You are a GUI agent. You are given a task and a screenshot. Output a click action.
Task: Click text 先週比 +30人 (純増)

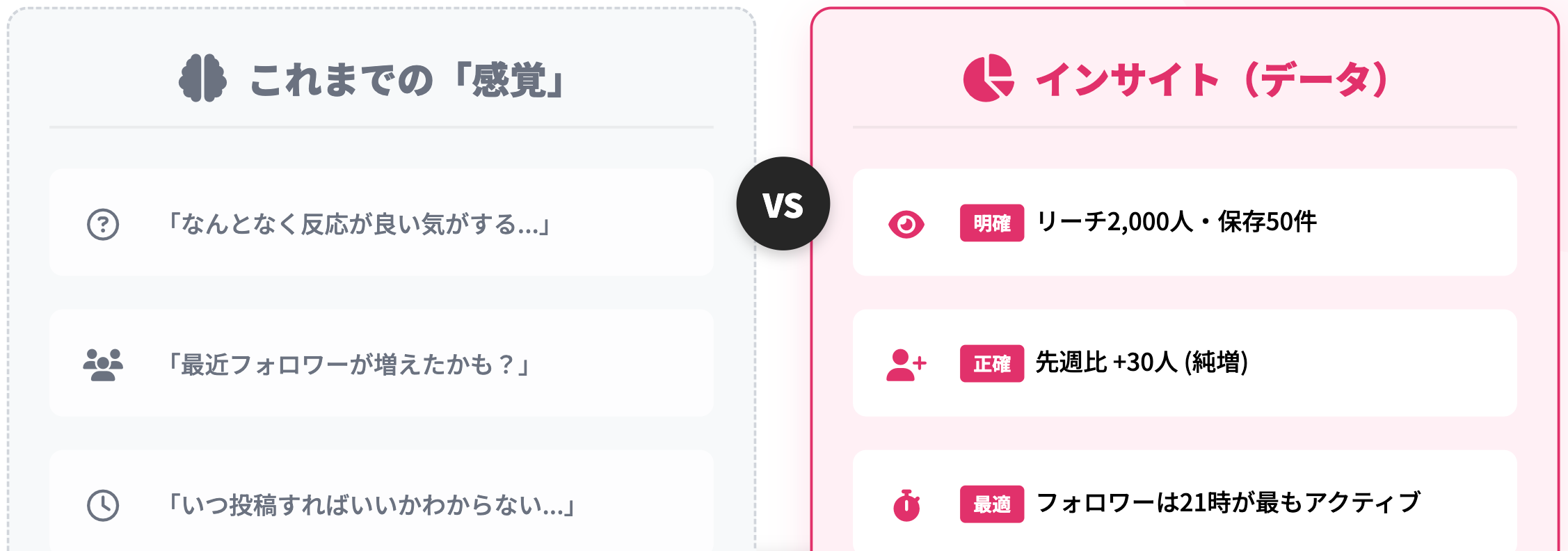pyautogui.click(x=1142, y=363)
